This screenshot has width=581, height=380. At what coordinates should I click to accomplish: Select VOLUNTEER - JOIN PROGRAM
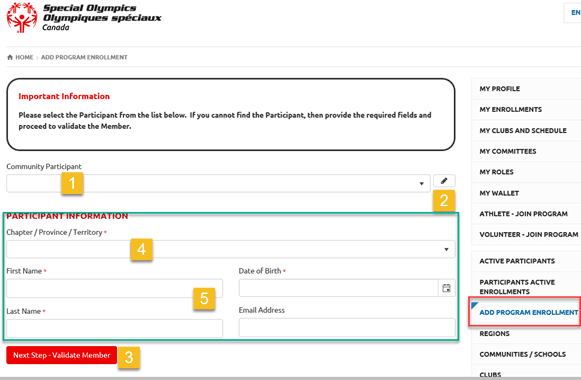pyautogui.click(x=529, y=234)
